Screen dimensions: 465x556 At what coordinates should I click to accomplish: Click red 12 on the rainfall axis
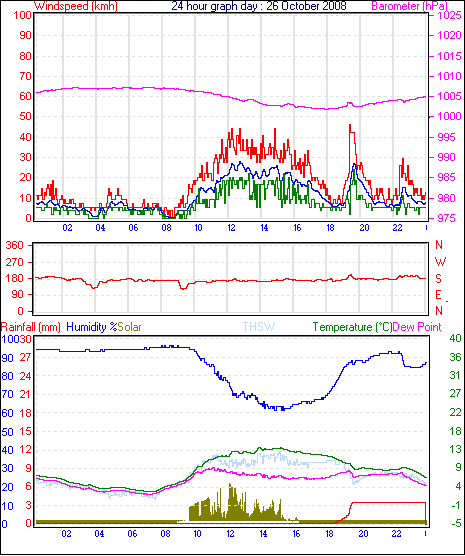(x=25, y=450)
